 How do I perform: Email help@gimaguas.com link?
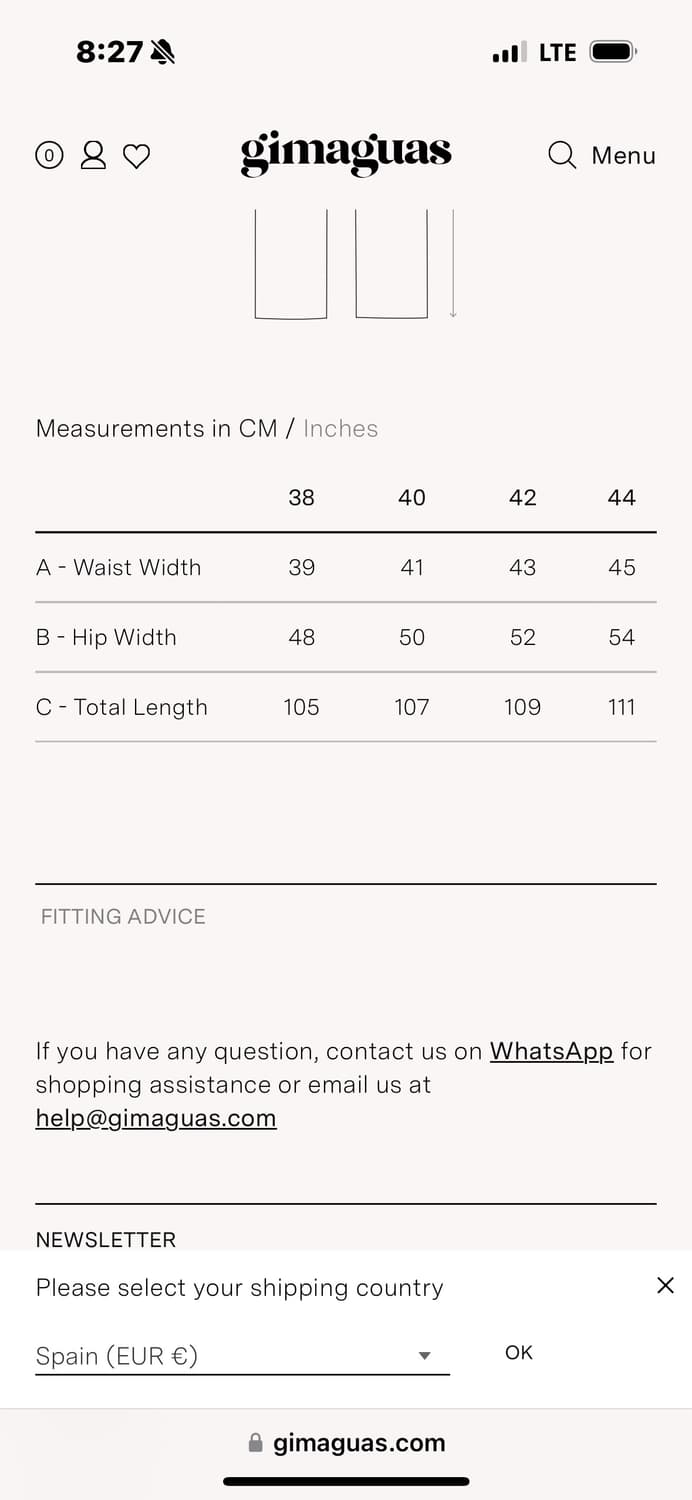[x=156, y=1118]
